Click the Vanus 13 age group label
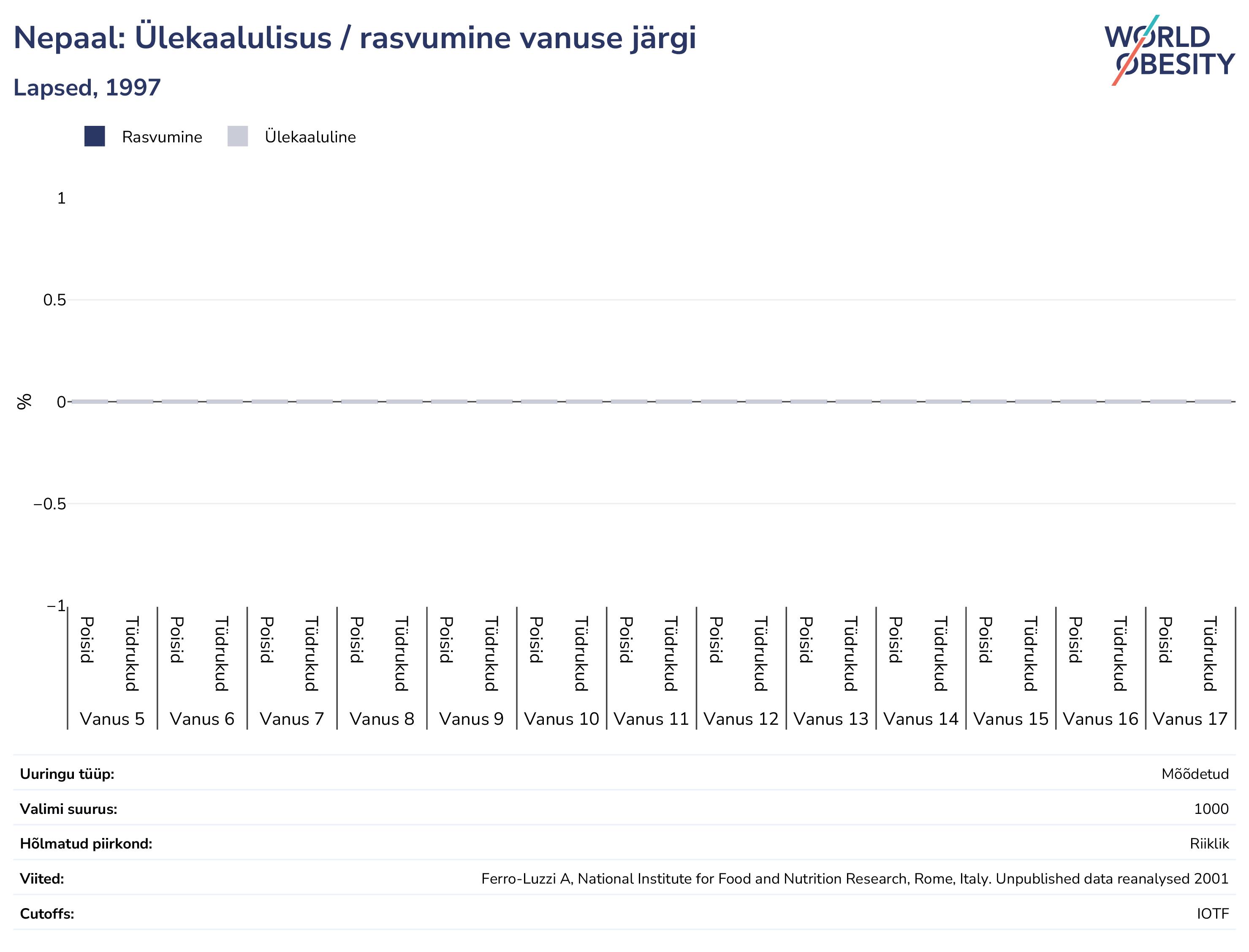Screen dimensions: 1249x952 pyautogui.click(x=831, y=719)
